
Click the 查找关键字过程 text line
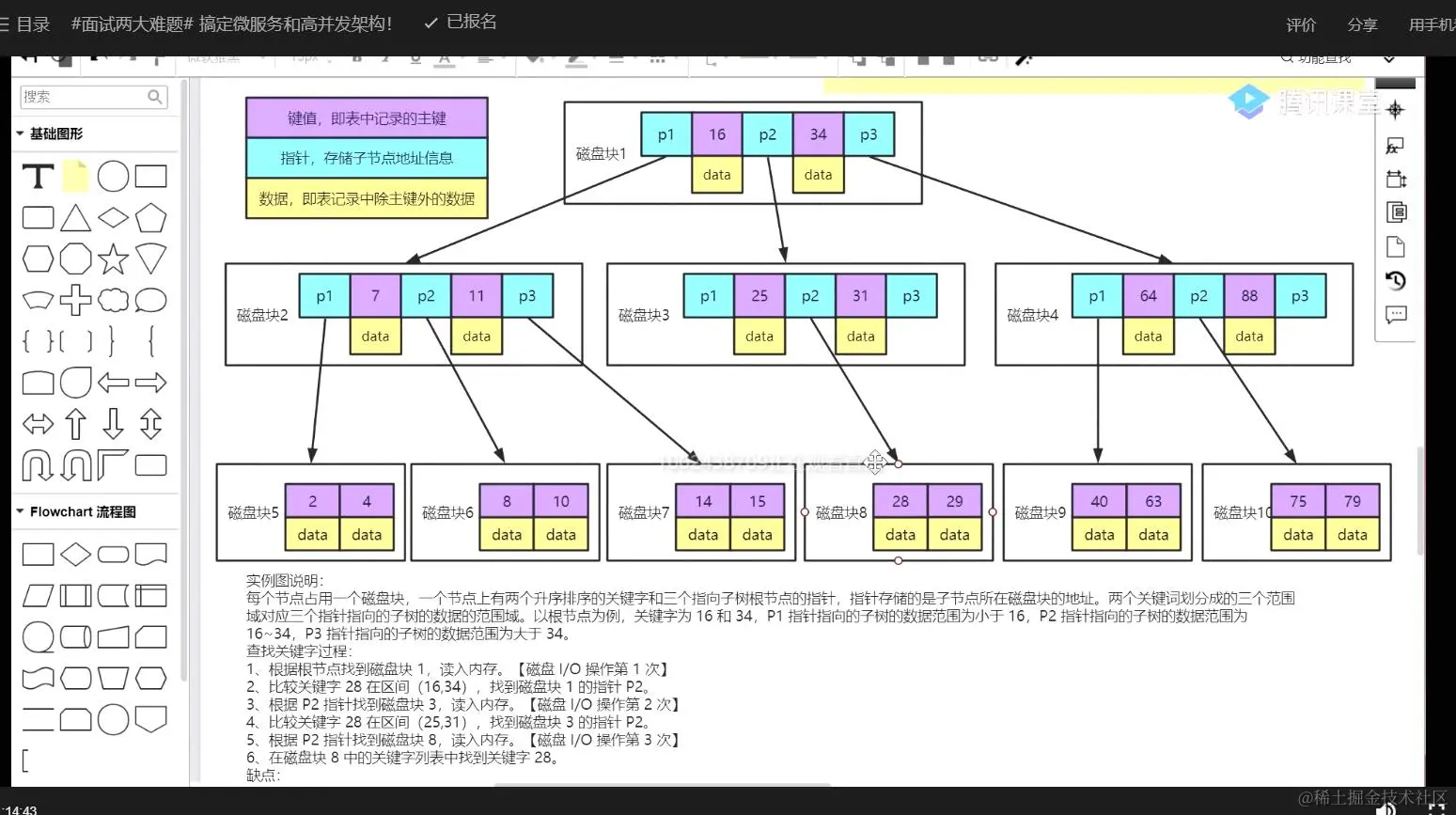click(x=299, y=651)
